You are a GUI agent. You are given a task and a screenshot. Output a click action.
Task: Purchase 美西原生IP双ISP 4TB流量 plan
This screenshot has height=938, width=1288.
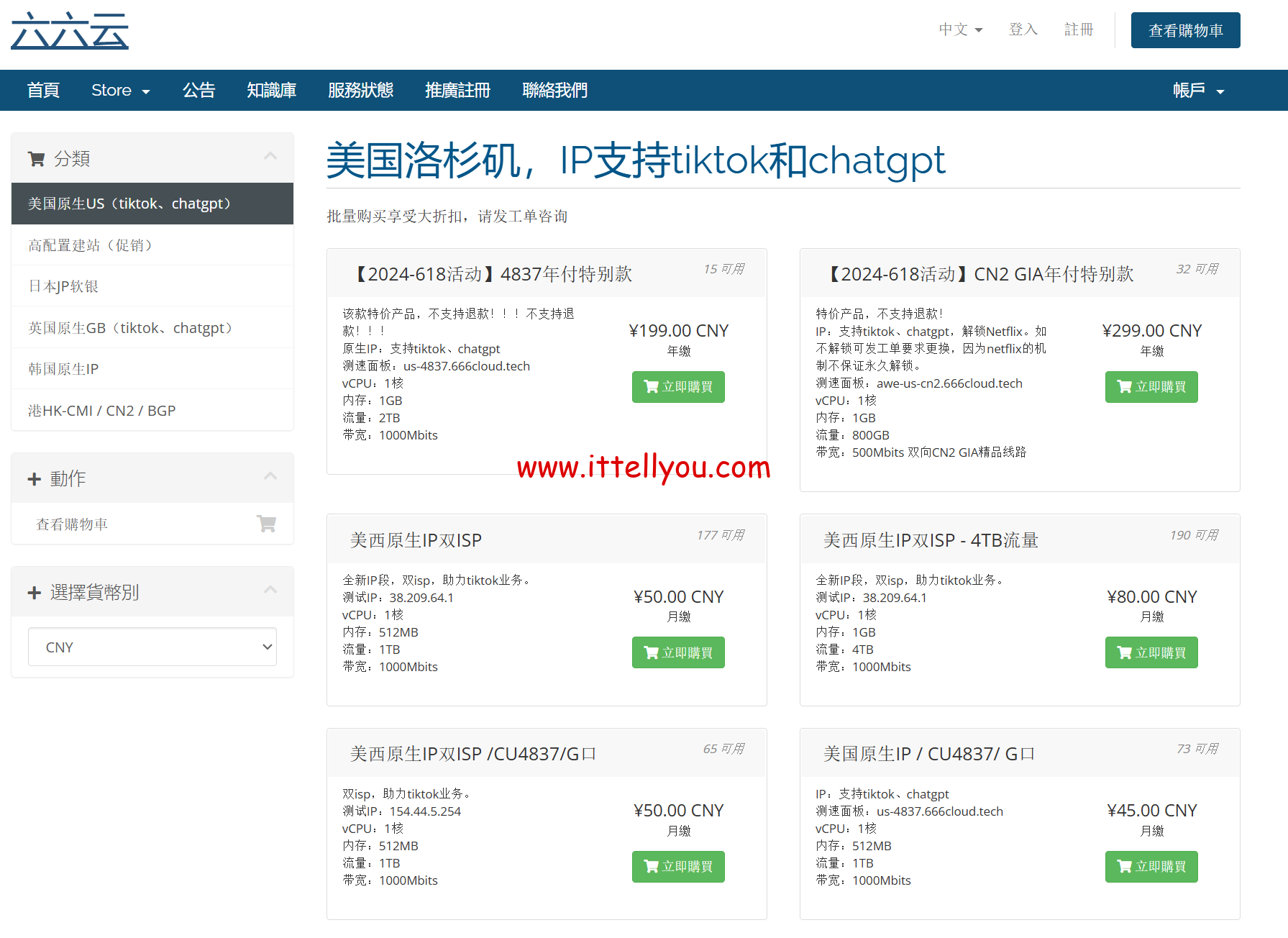tap(1151, 652)
